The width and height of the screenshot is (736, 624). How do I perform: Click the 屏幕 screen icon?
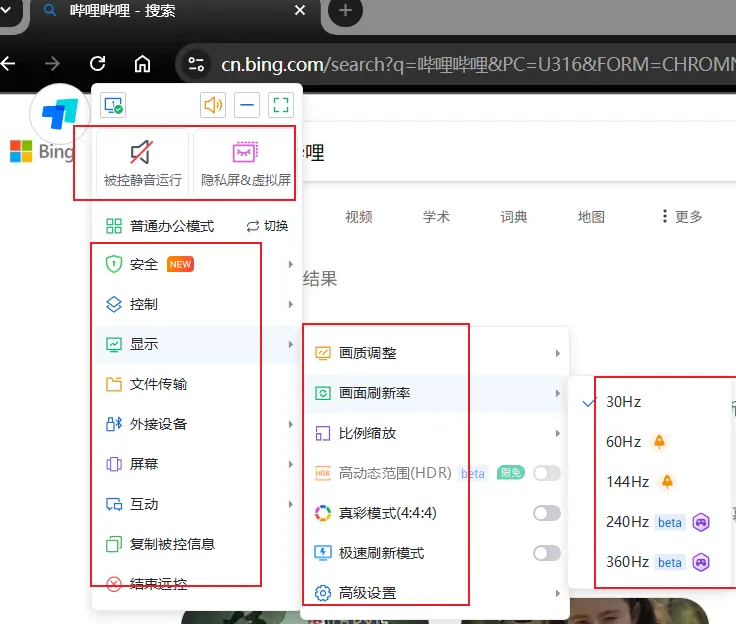114,464
